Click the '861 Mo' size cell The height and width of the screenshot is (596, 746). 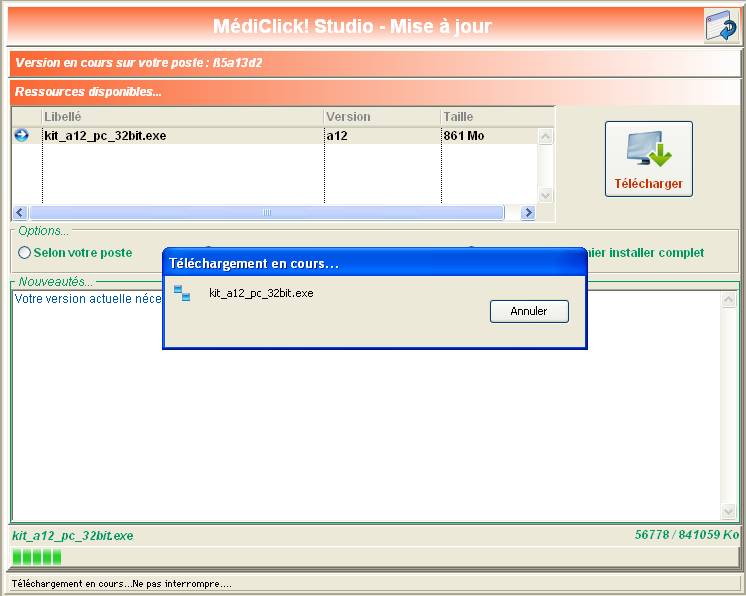[x=463, y=136]
